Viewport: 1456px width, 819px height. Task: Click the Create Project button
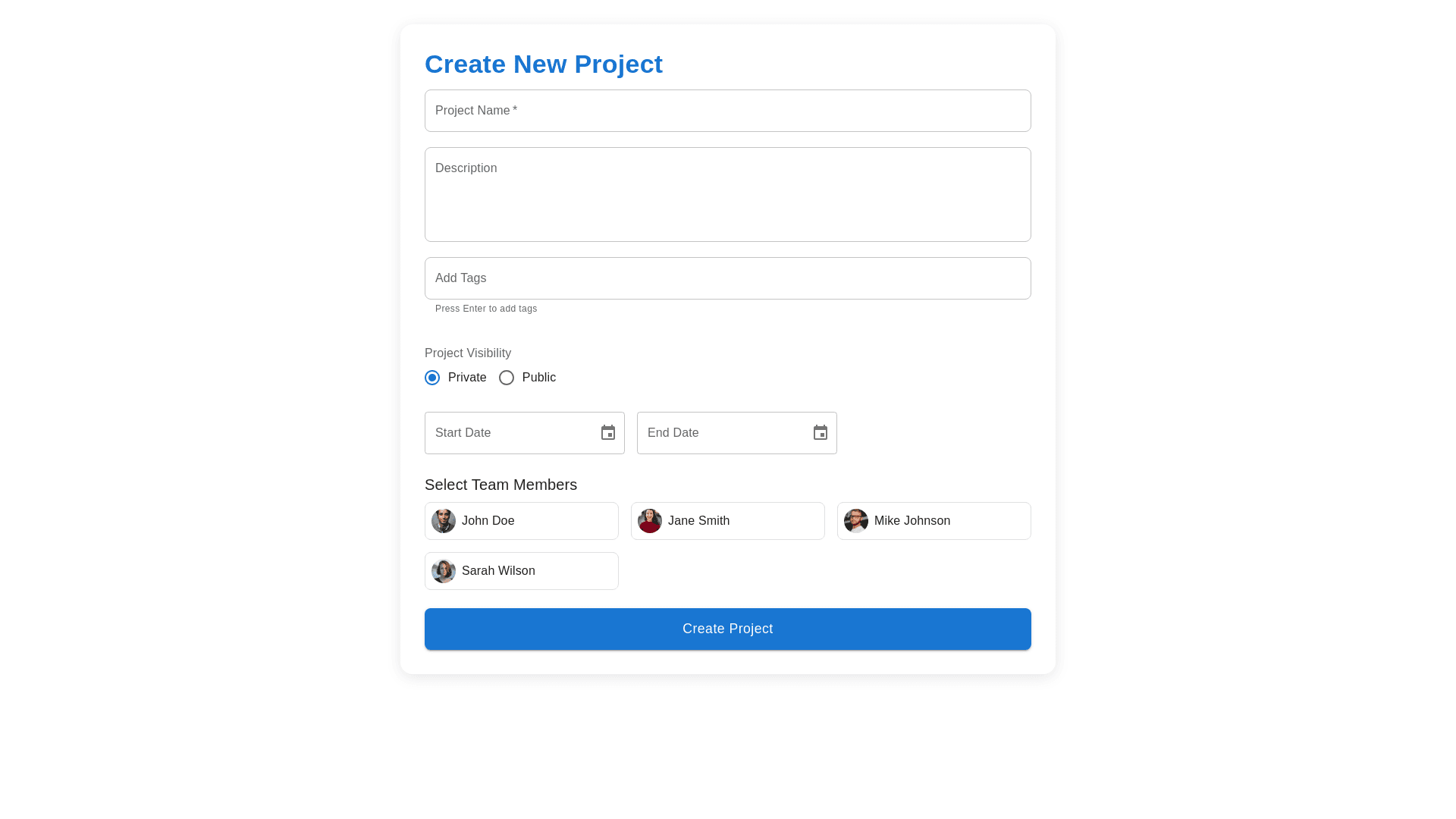[x=727, y=629]
